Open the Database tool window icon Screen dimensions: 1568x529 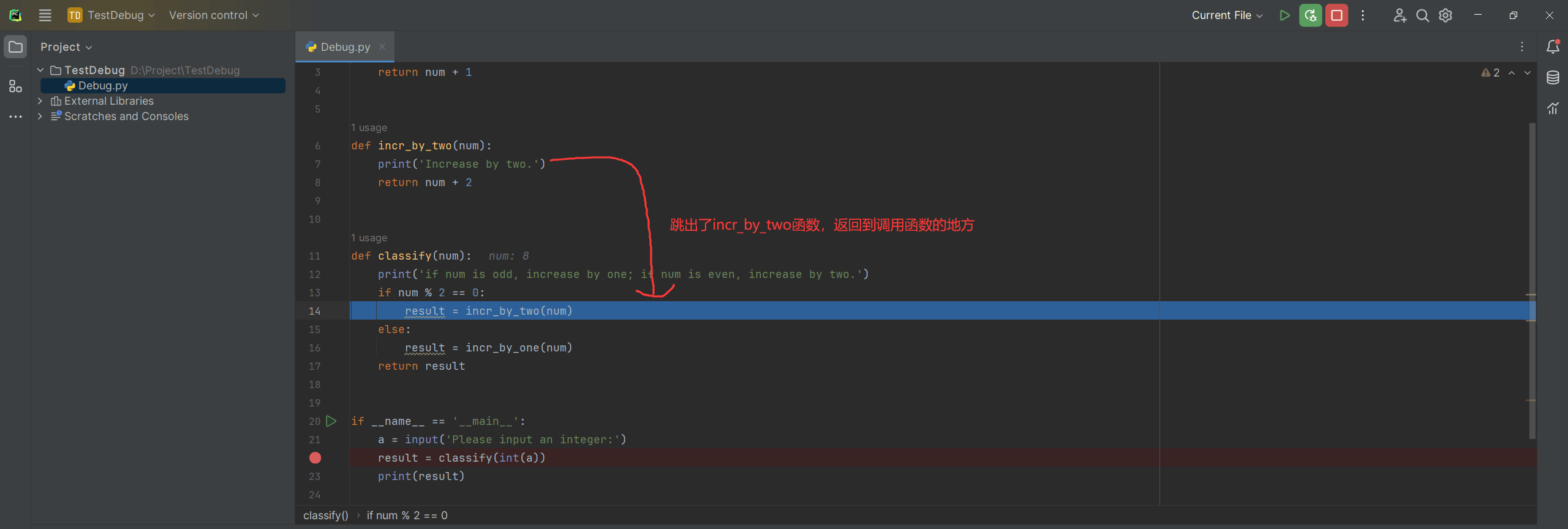(1553, 77)
